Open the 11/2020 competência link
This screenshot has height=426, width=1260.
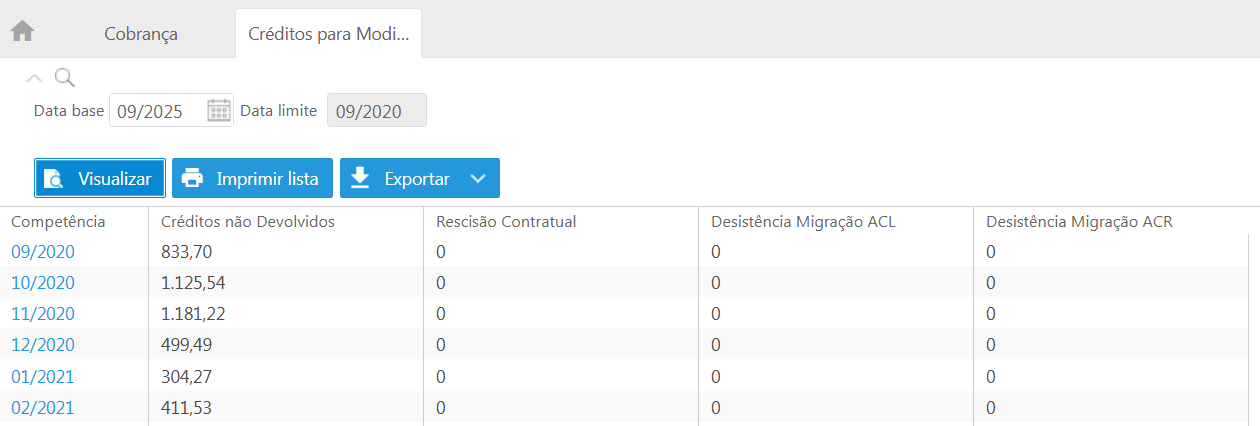point(43,314)
